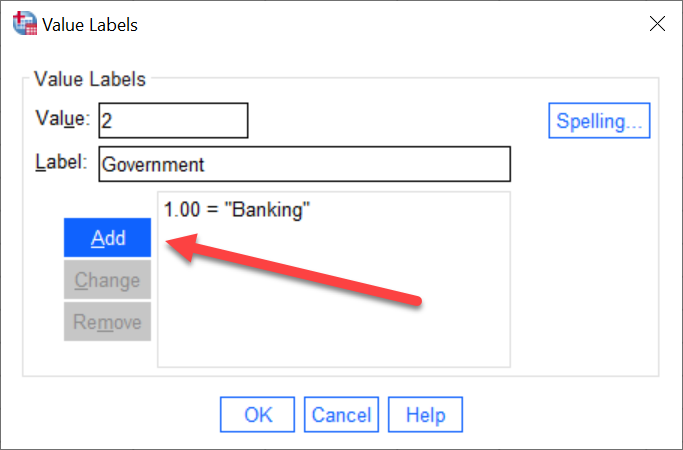Click the disabled Remove button
The width and height of the screenshot is (683, 450).
pos(108,322)
